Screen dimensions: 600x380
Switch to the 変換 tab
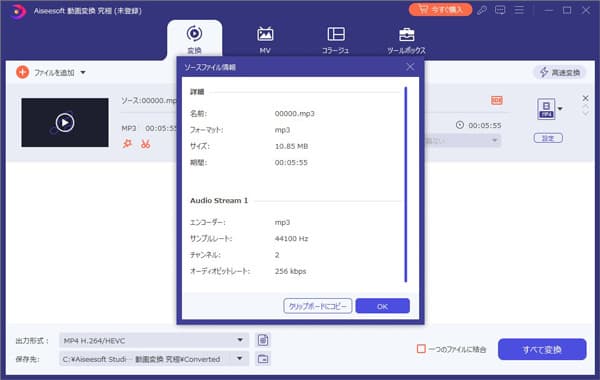click(x=194, y=40)
